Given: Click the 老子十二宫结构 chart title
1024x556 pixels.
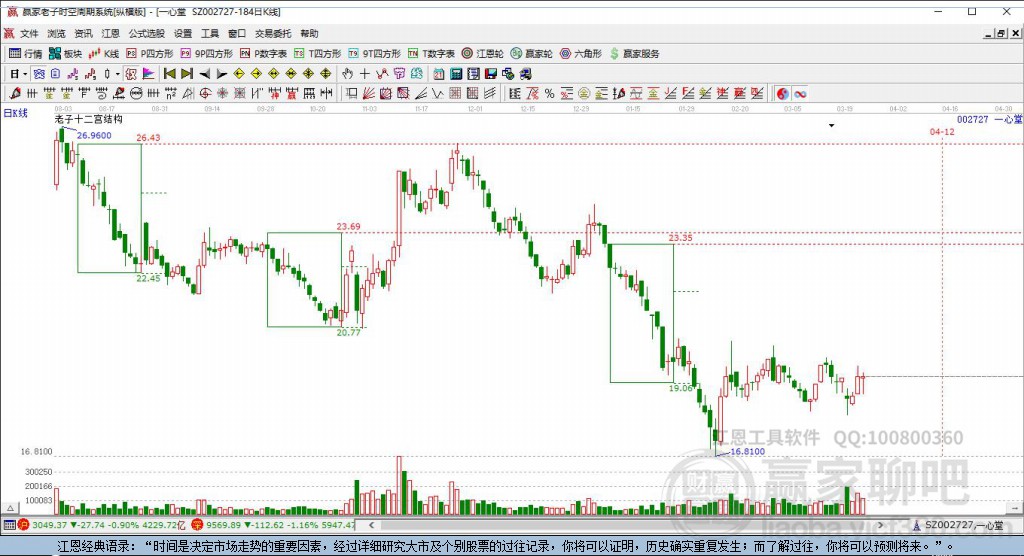Looking at the screenshot, I should 88,119.
